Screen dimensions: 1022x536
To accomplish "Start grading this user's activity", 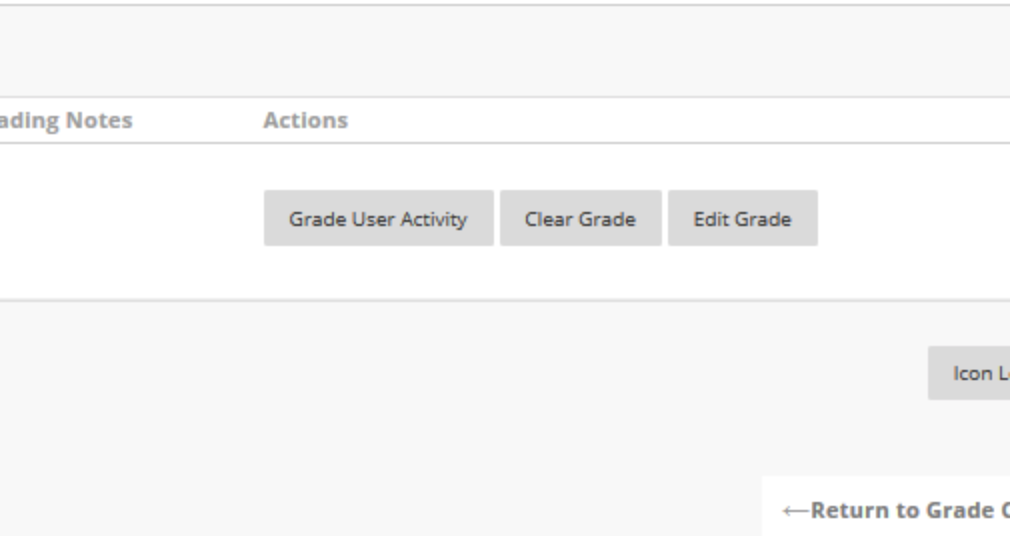I will [378, 218].
